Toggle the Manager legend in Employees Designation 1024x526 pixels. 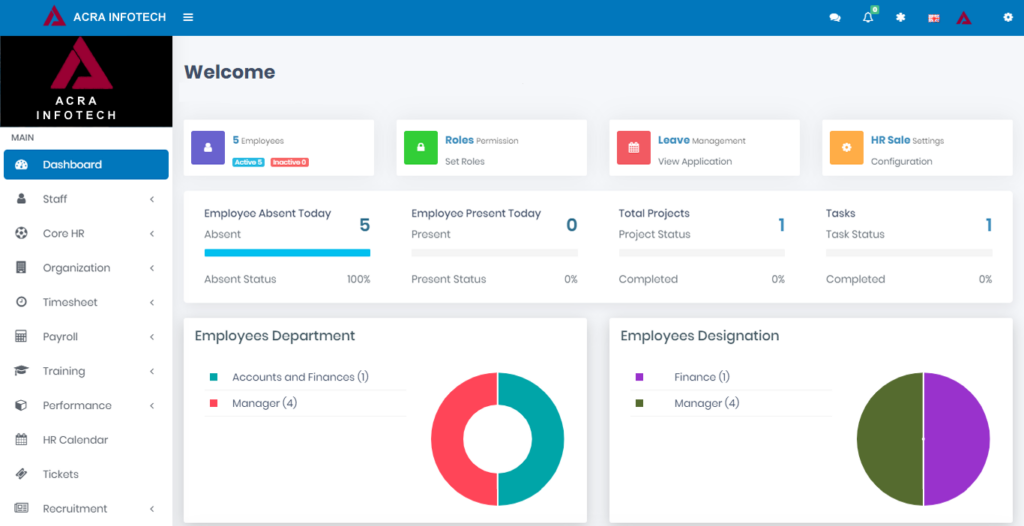pyautogui.click(x=705, y=403)
